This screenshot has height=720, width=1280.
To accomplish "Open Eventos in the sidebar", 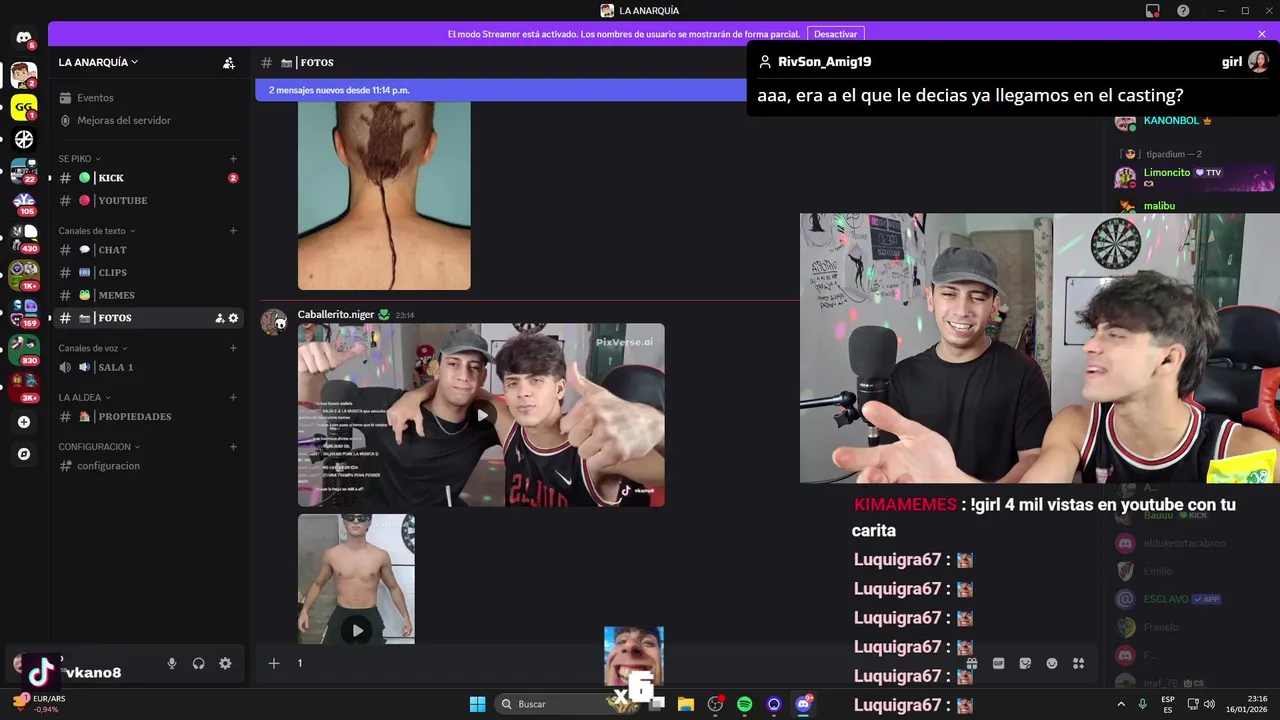I will tap(148, 98).
